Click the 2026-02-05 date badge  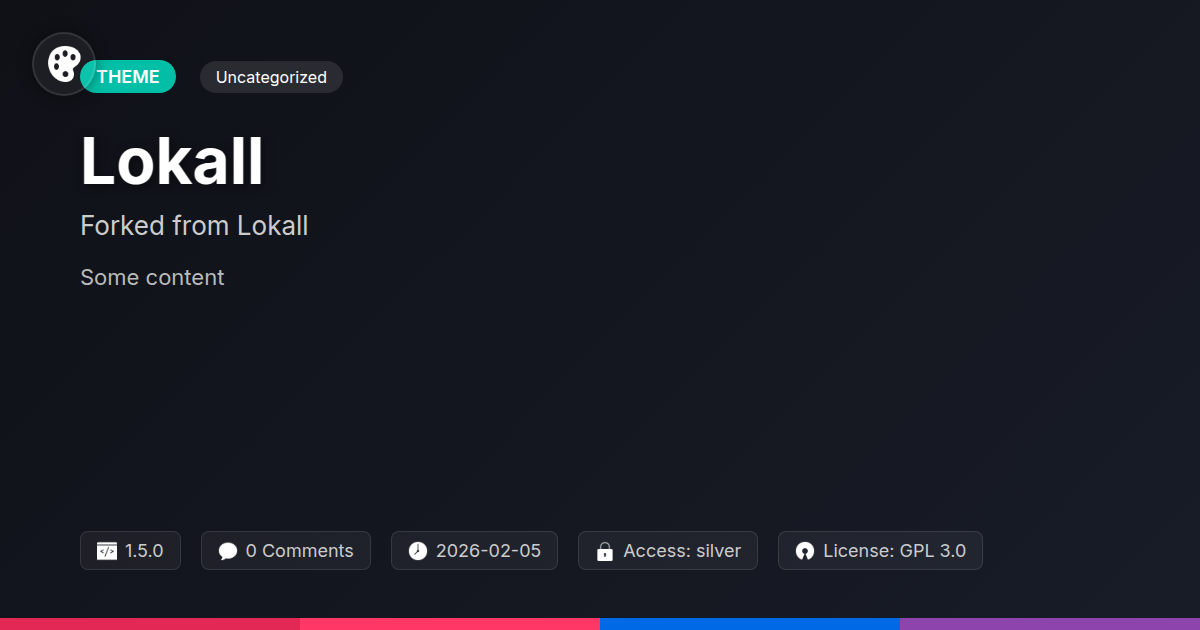click(474, 551)
